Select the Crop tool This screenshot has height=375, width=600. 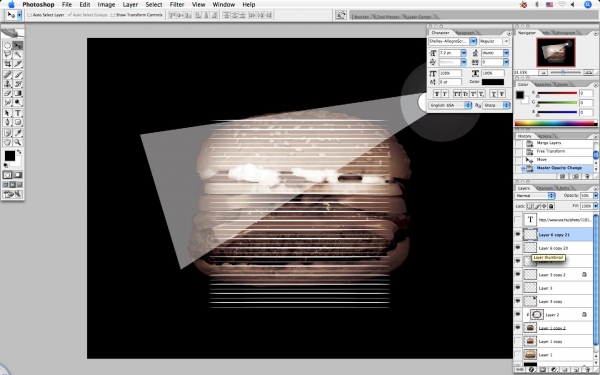pyautogui.click(x=7, y=64)
